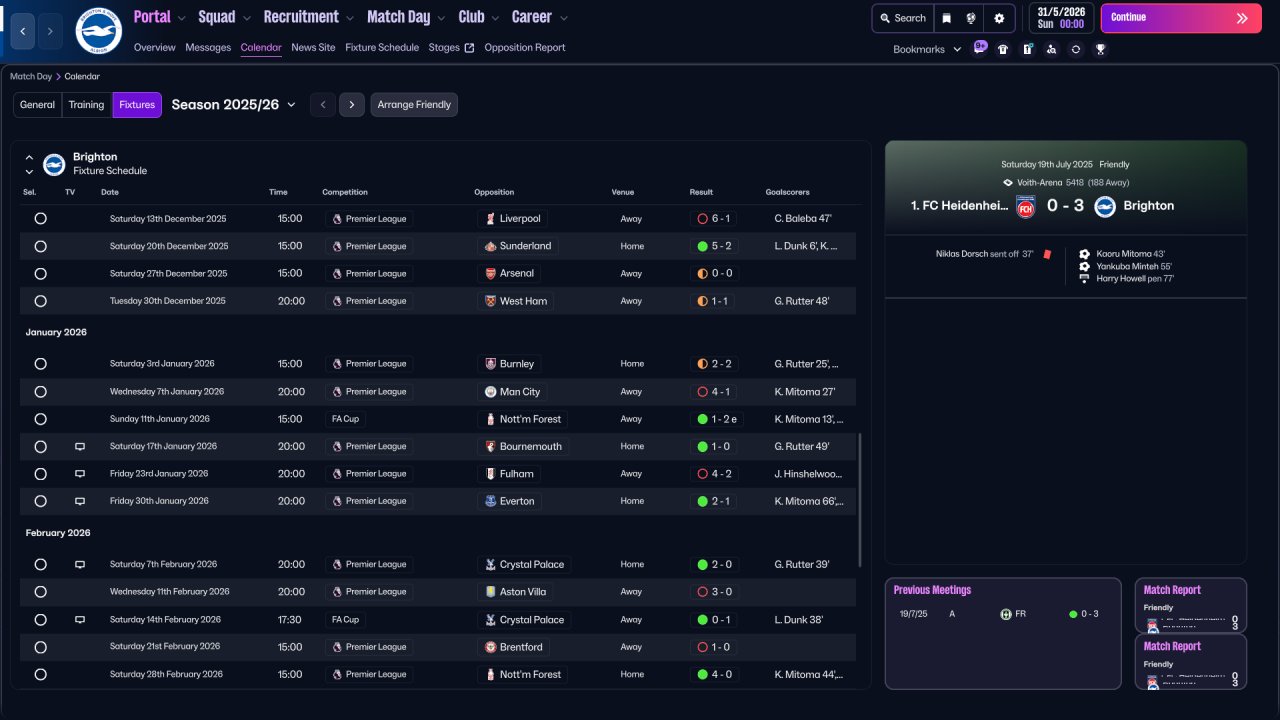Screen dimensions: 1280x720
Task: Open the Overview sub-menu item
Action: [154, 47]
